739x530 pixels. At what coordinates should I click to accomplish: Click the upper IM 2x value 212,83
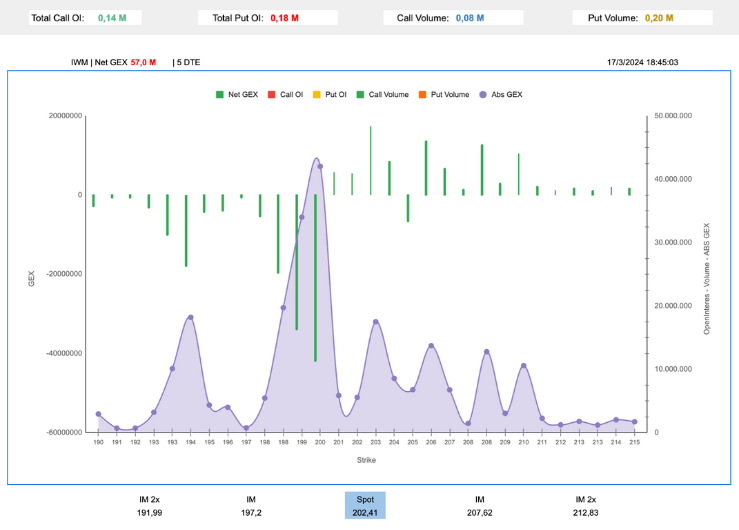(x=586, y=513)
